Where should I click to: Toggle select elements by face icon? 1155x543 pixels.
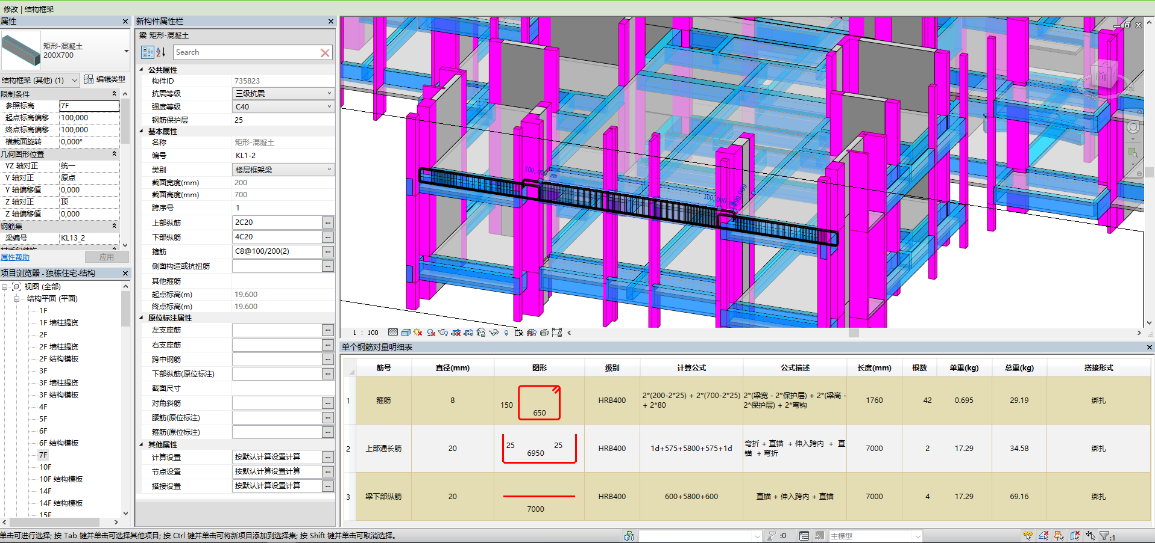[x=1075, y=536]
